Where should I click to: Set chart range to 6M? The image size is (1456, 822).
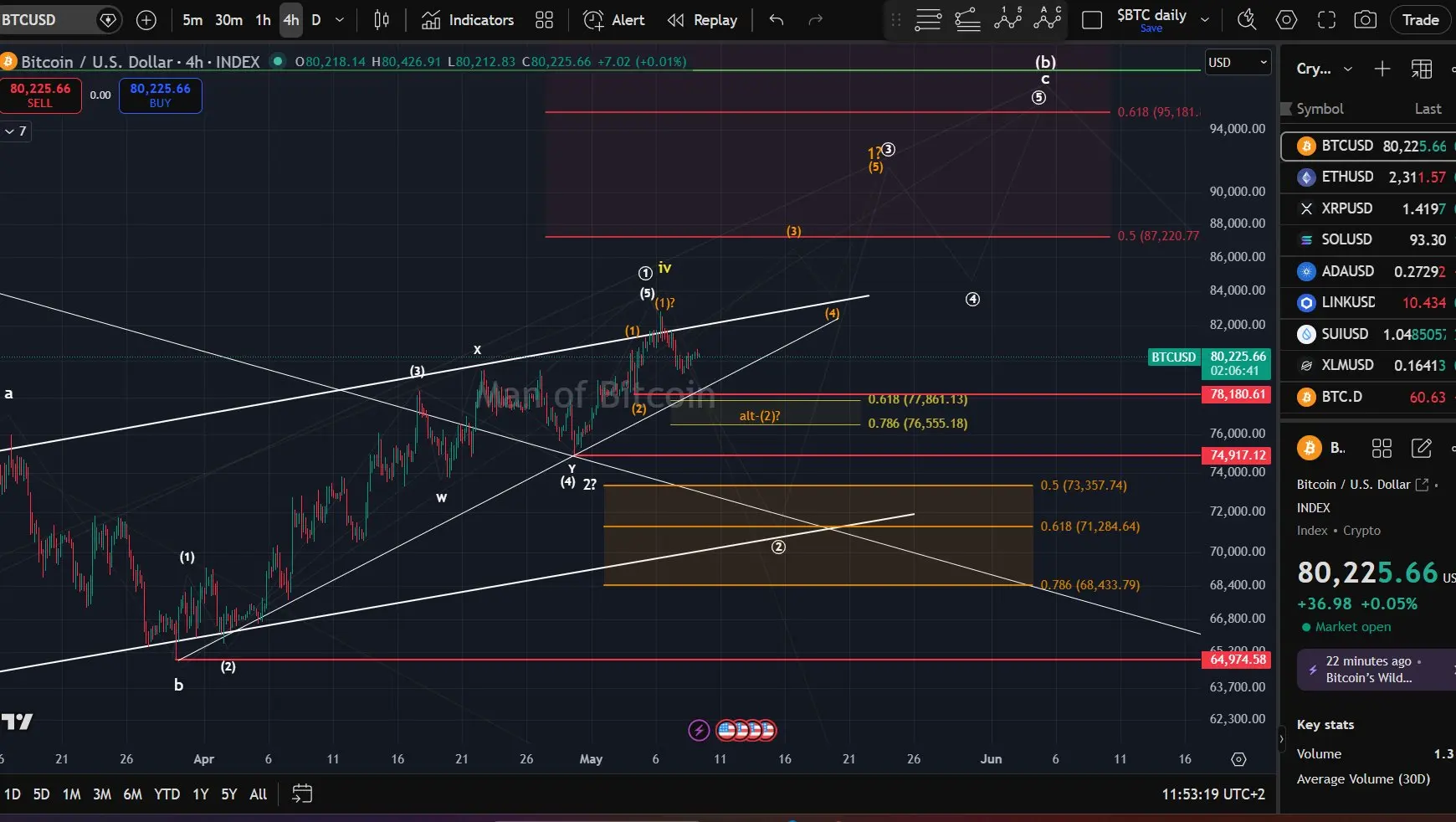pyautogui.click(x=133, y=794)
